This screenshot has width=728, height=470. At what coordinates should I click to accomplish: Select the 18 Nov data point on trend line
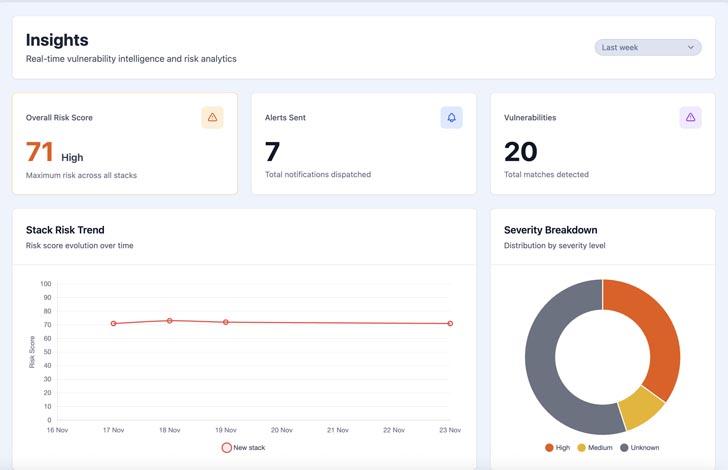tap(169, 321)
